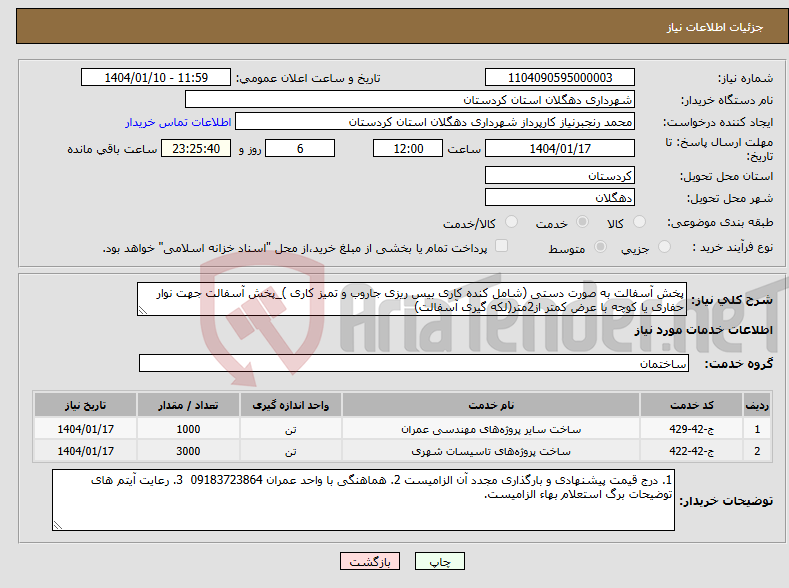789x588 pixels.
Task: Click the remaining days field showing 6
Action: coord(300,148)
